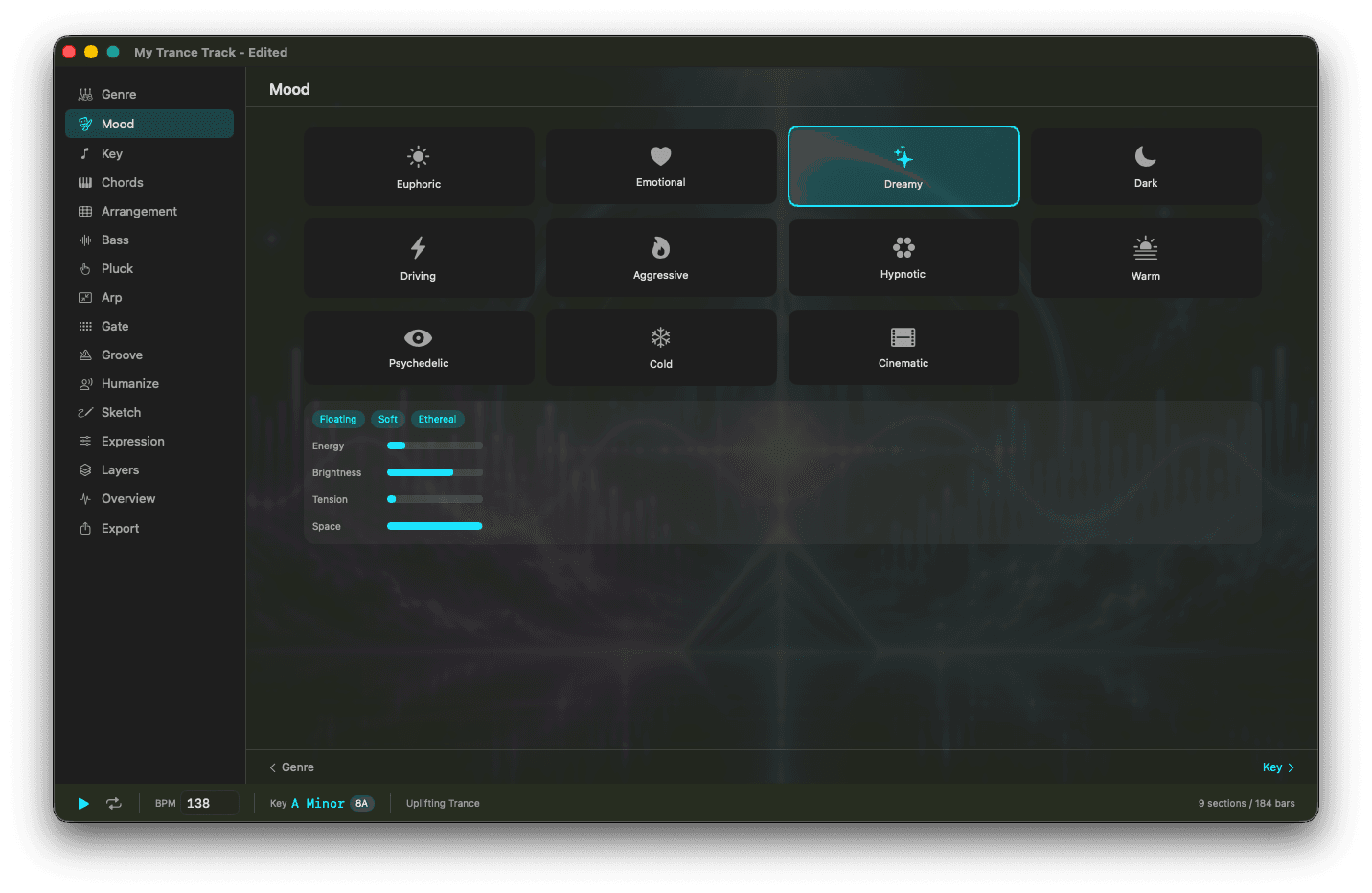The height and width of the screenshot is (893, 1372).
Task: Click the Bass waveform icon
Action: click(85, 240)
